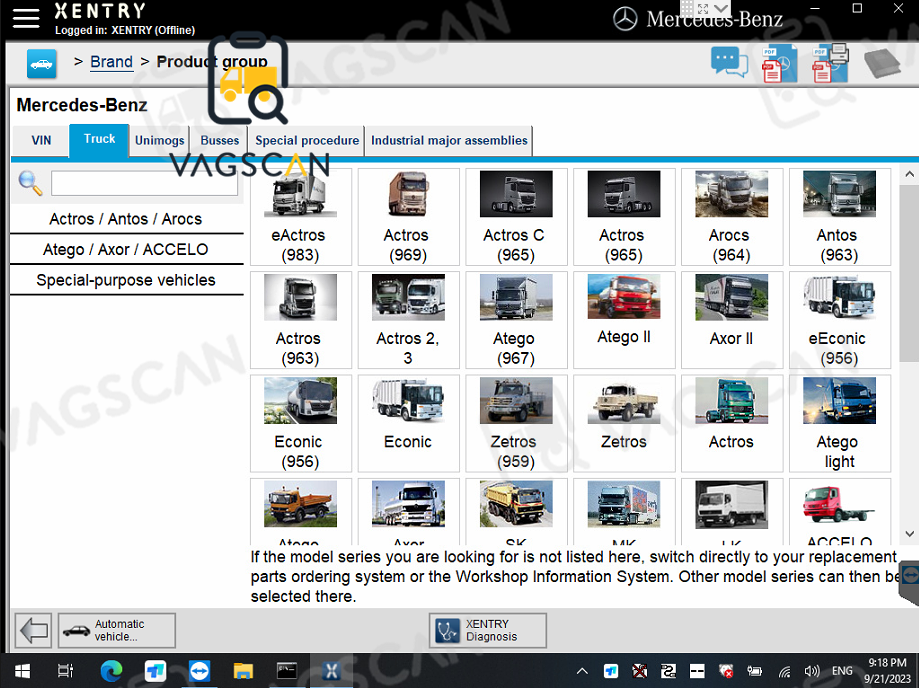Select Actros / Antos / Arocs category
This screenshot has width=919, height=688.
(126, 219)
